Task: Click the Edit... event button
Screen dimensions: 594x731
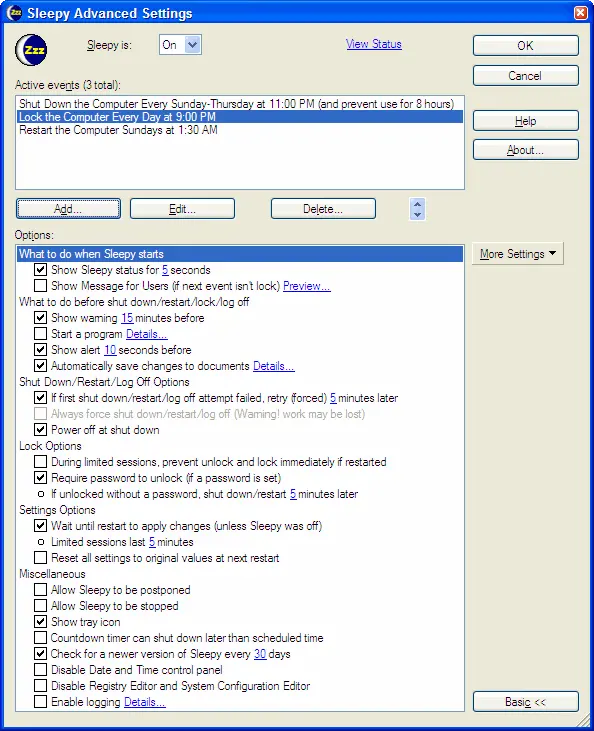Action: 182,208
